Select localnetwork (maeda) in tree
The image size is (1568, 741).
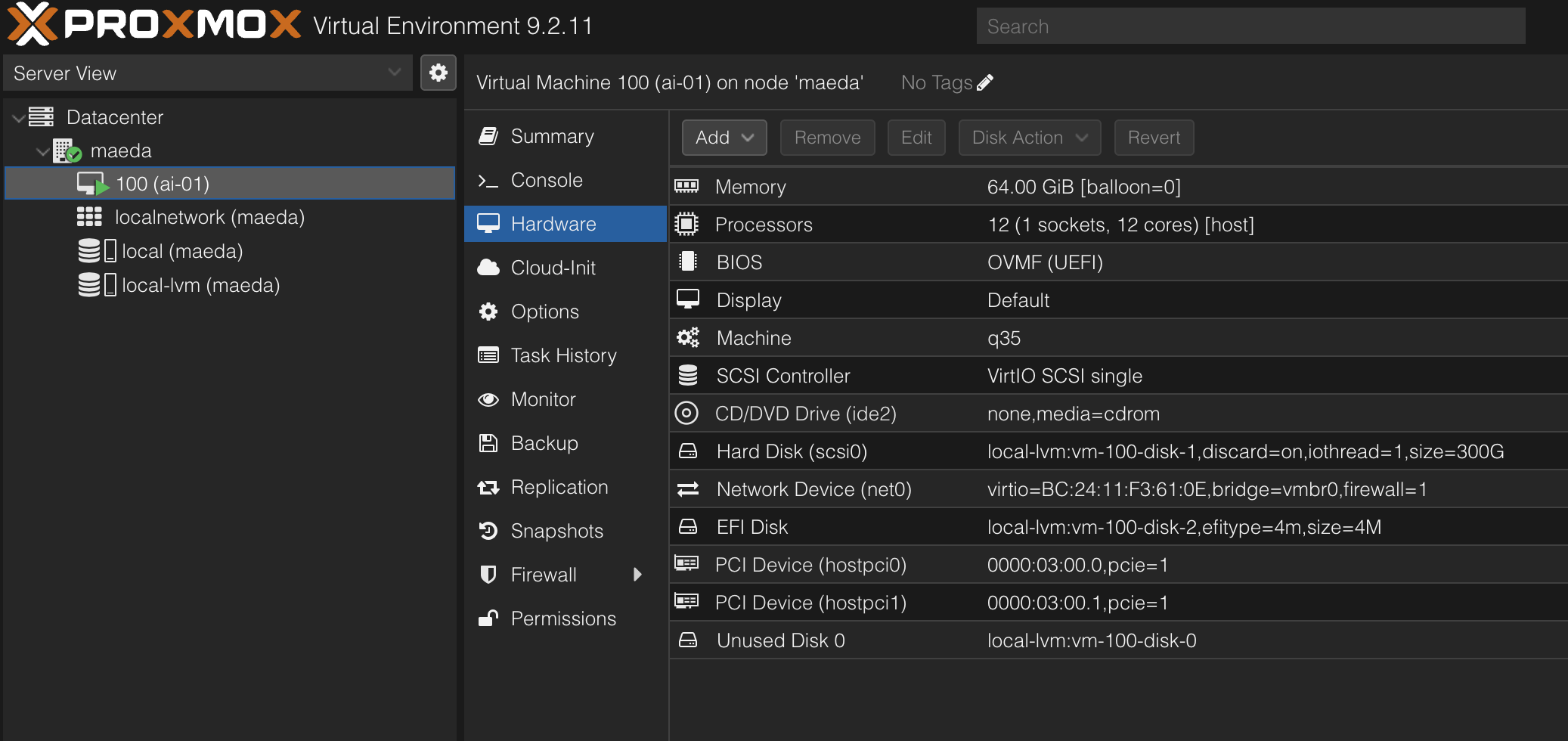coord(209,217)
